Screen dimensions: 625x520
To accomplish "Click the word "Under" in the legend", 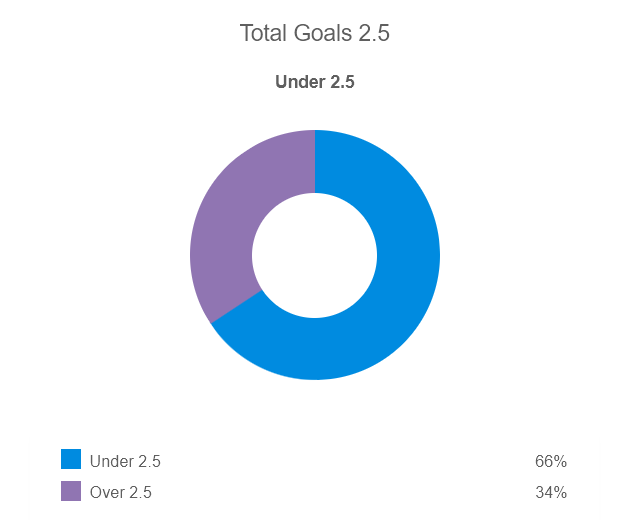I will click(111, 462).
